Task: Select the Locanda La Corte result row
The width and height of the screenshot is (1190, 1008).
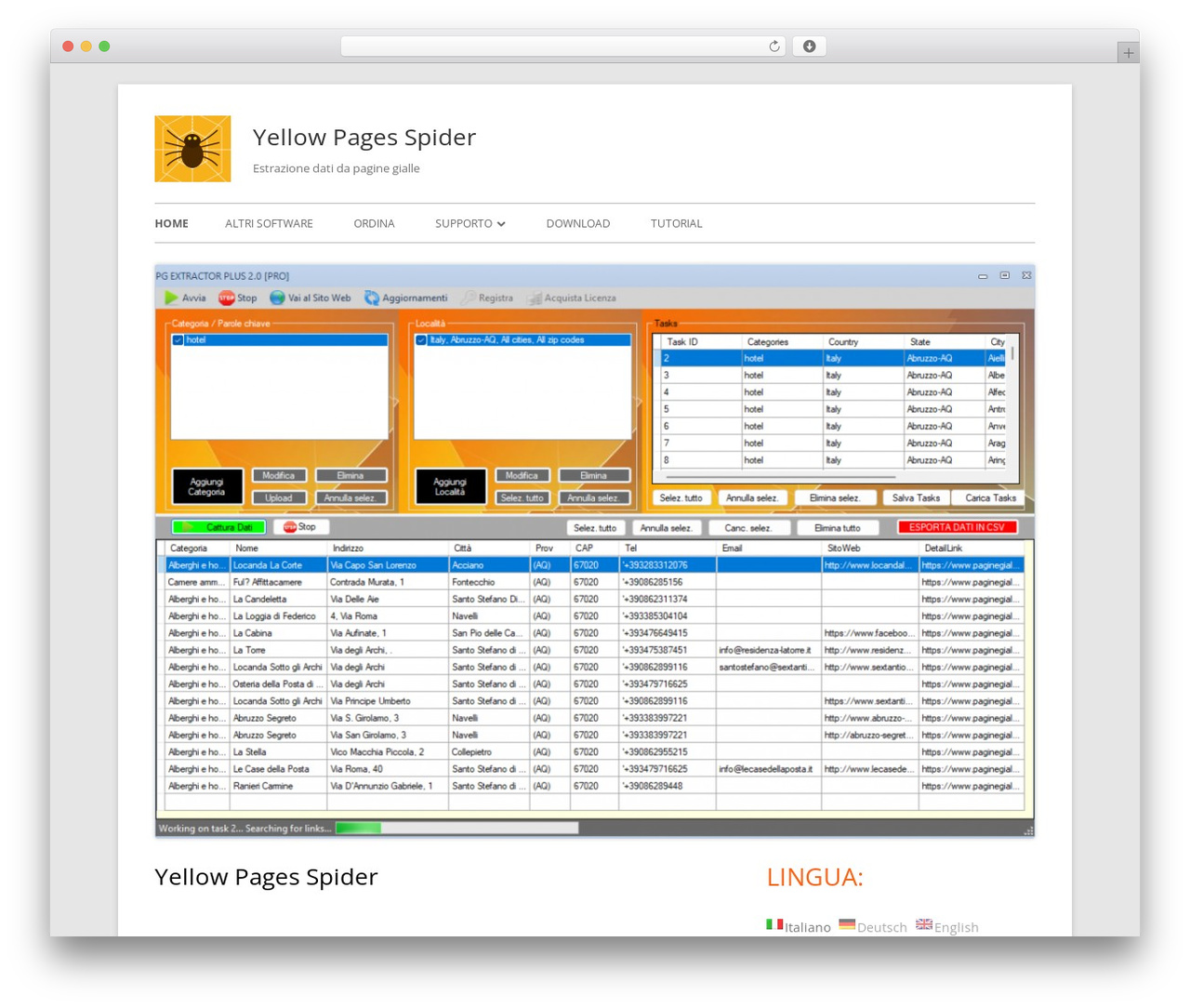Action: pyautogui.click(x=594, y=565)
